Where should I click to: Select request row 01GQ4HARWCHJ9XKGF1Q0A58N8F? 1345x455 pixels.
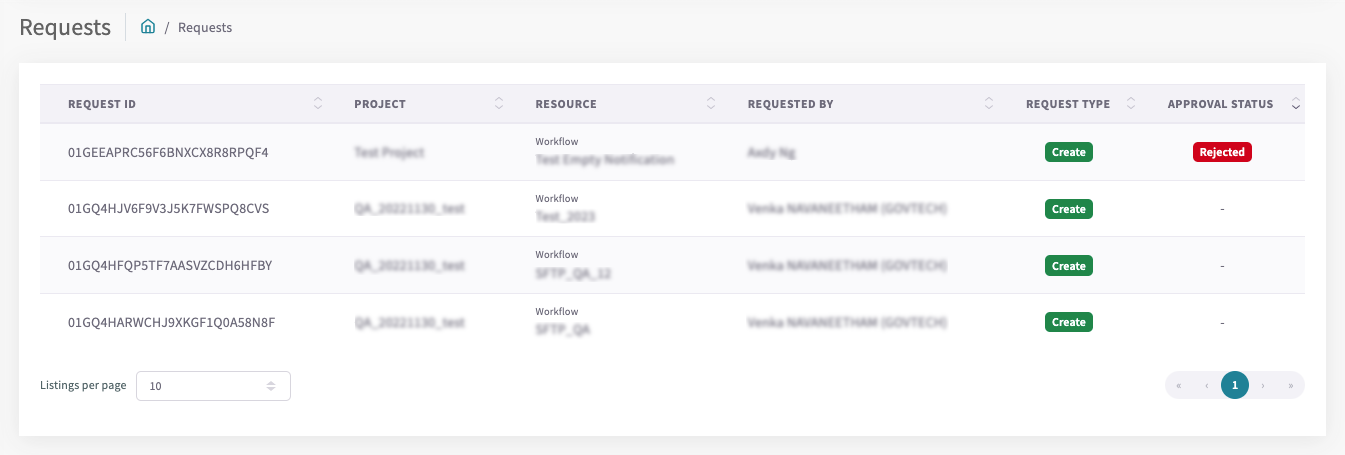click(x=171, y=322)
